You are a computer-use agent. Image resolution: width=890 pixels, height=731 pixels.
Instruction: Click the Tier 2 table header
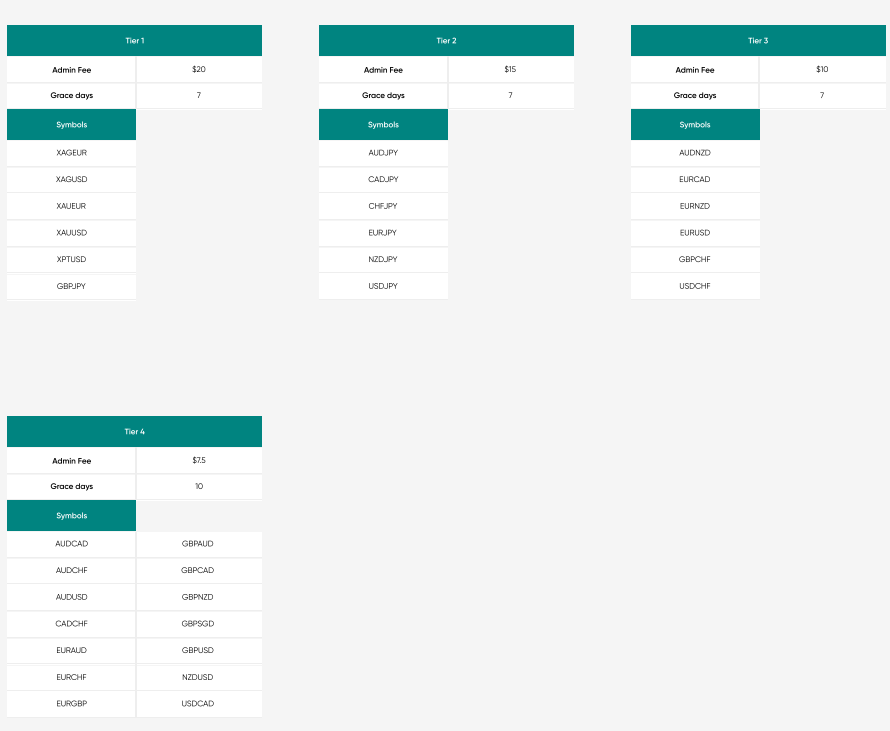(x=446, y=41)
